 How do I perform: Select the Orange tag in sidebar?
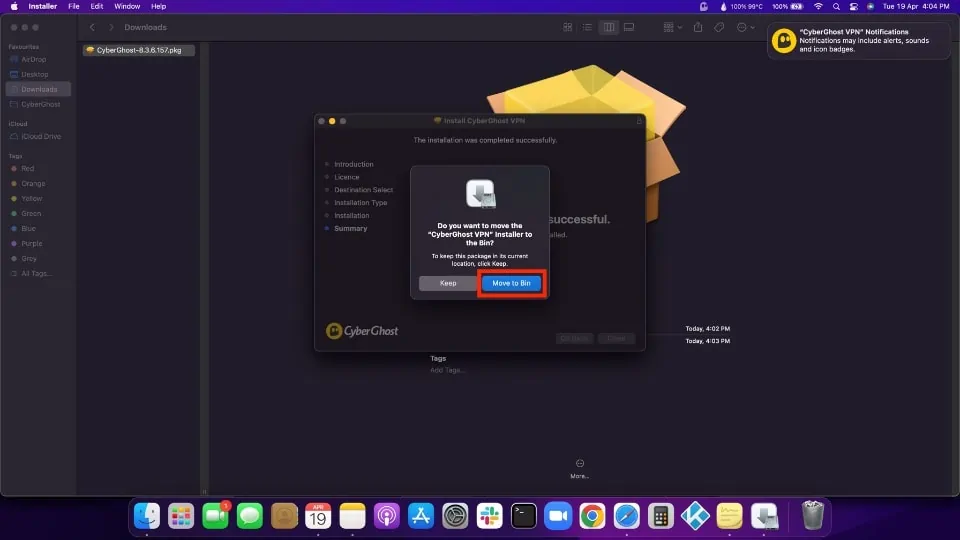[x=33, y=183]
